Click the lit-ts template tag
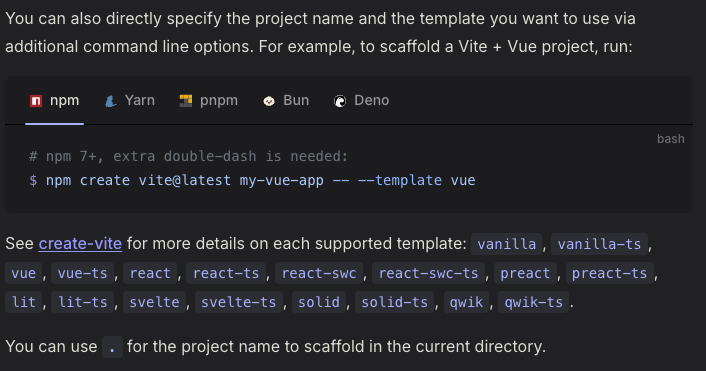This screenshot has height=371, width=706. tap(82, 302)
